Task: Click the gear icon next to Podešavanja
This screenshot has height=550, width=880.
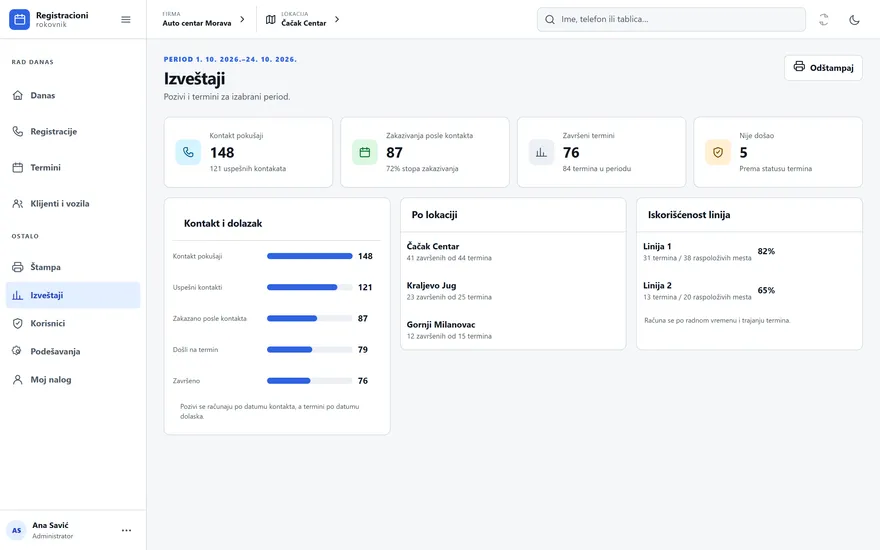Action: [18, 351]
